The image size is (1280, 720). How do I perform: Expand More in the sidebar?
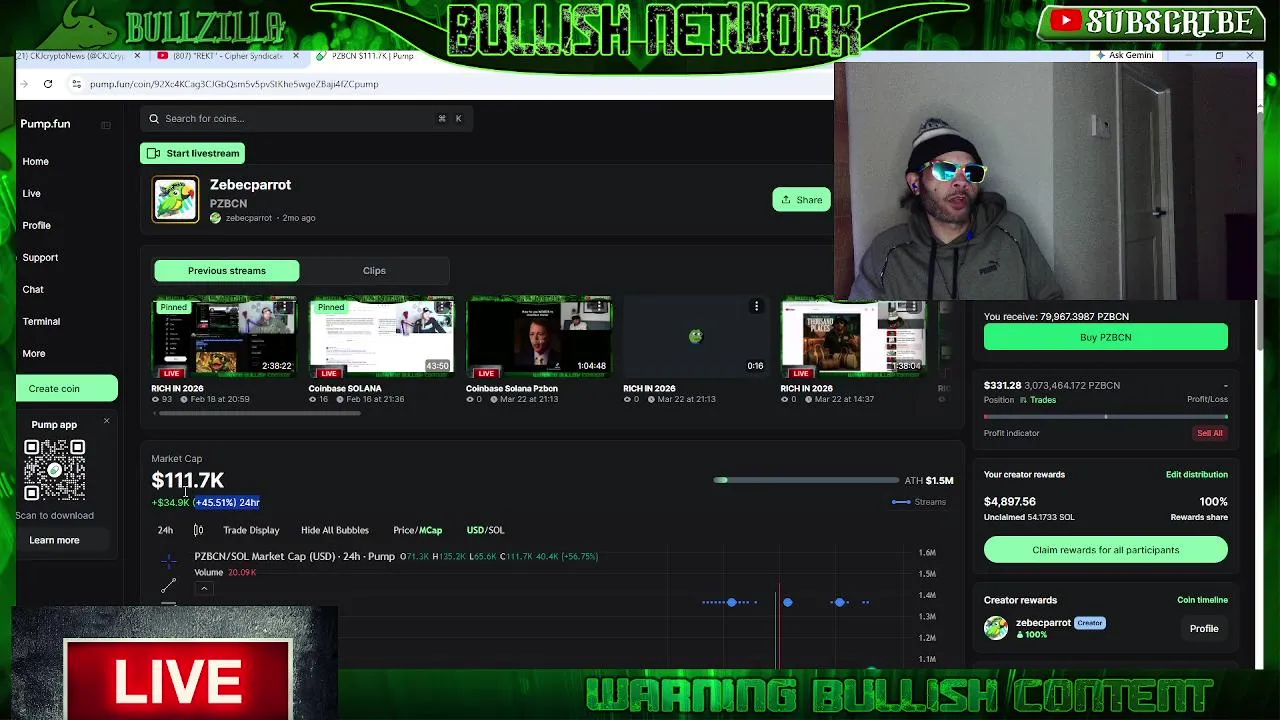[x=34, y=353]
